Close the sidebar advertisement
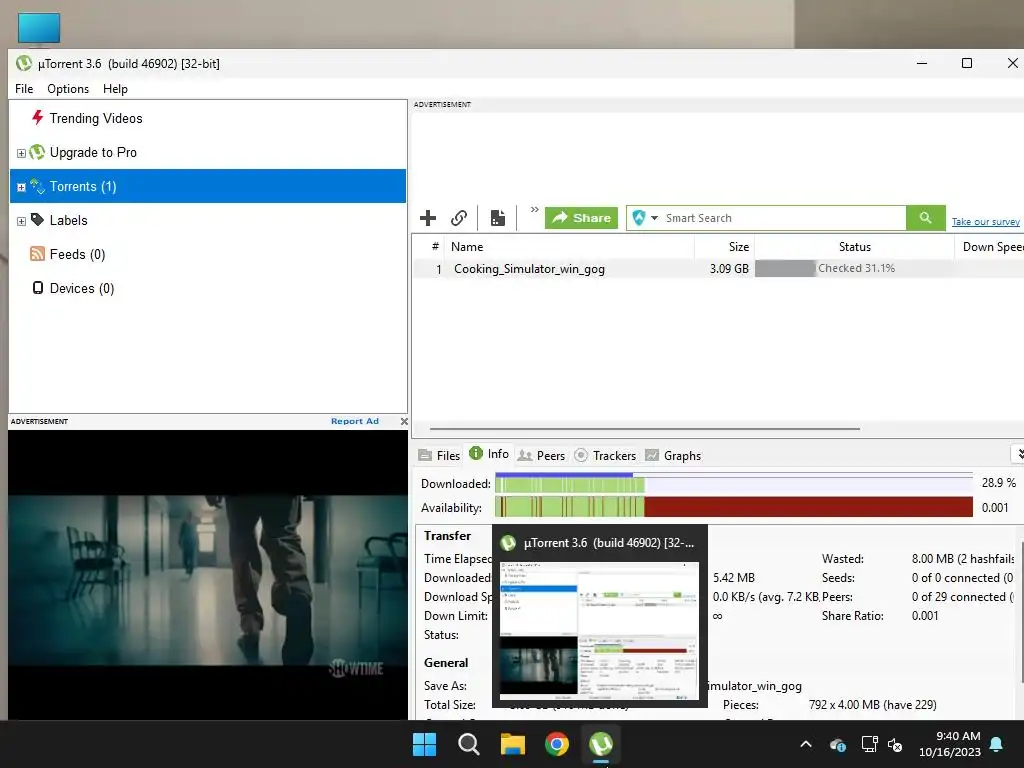The image size is (1024, 768). pyautogui.click(x=404, y=421)
